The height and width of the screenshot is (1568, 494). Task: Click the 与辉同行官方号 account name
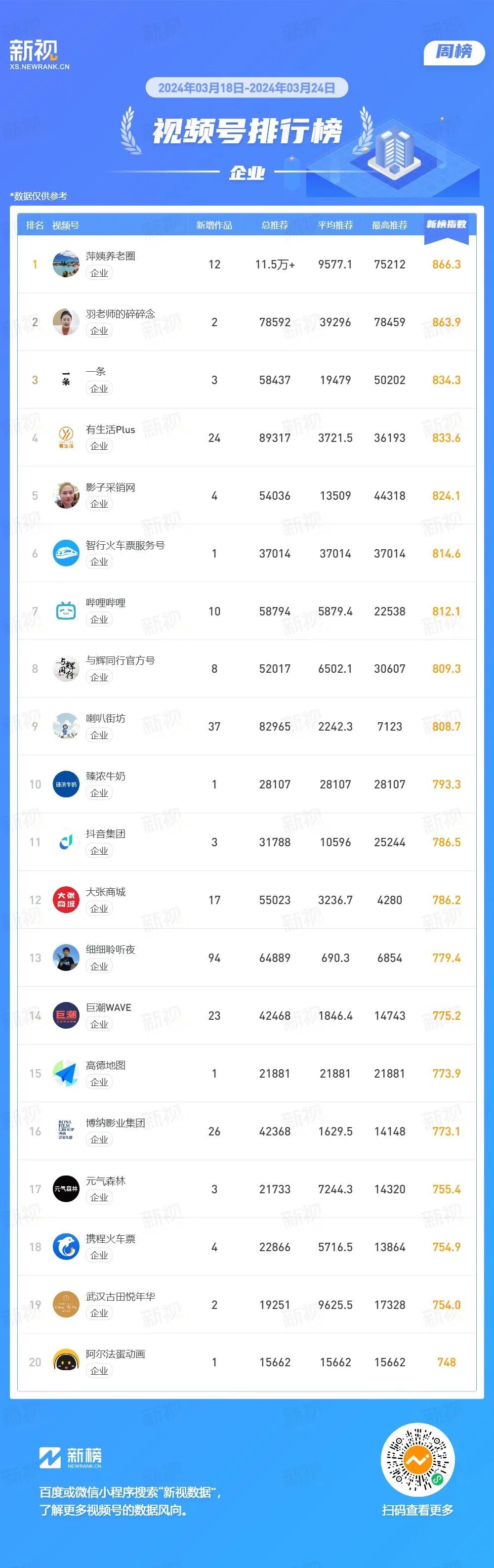click(121, 660)
